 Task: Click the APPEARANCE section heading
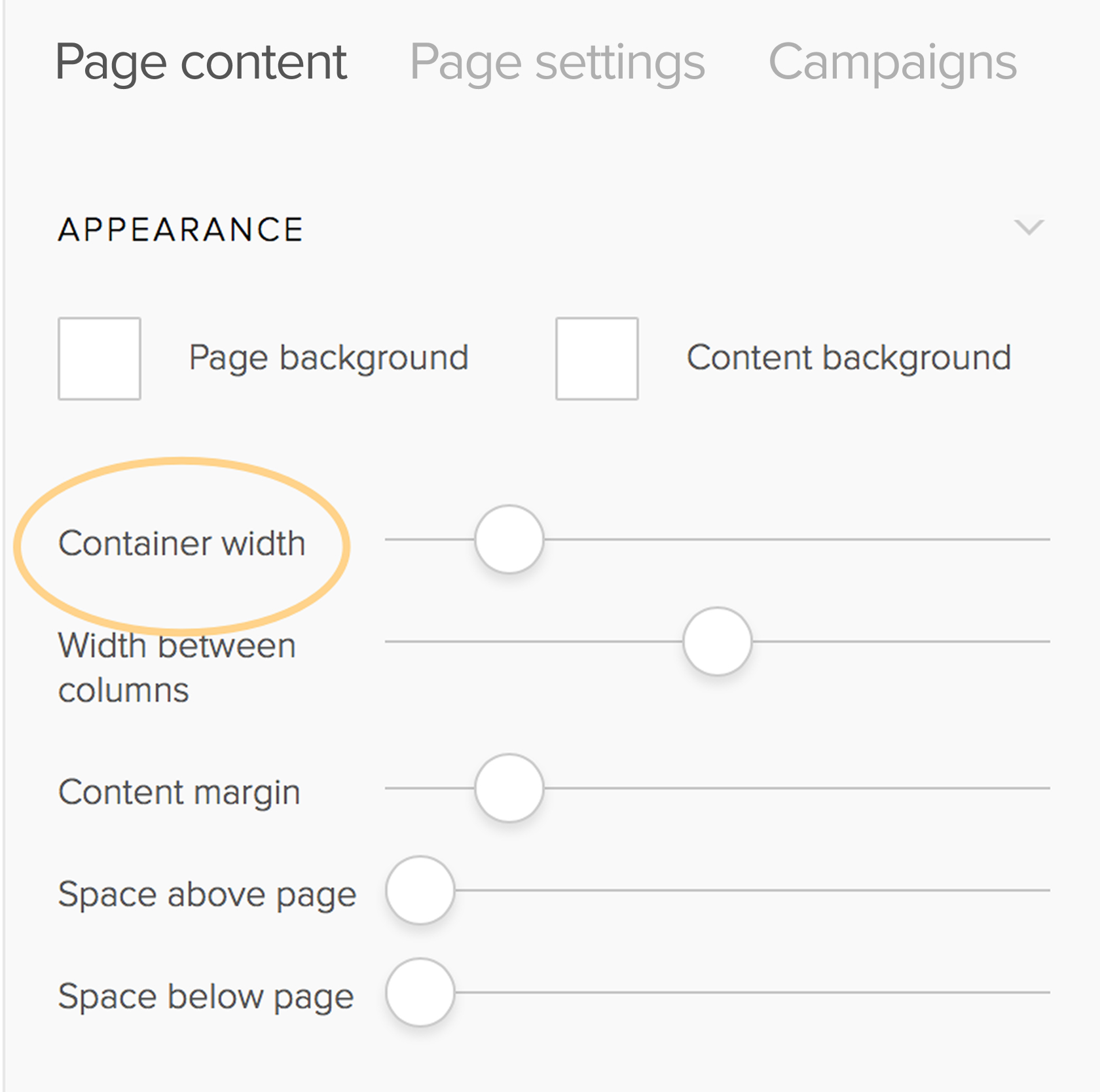coord(181,230)
